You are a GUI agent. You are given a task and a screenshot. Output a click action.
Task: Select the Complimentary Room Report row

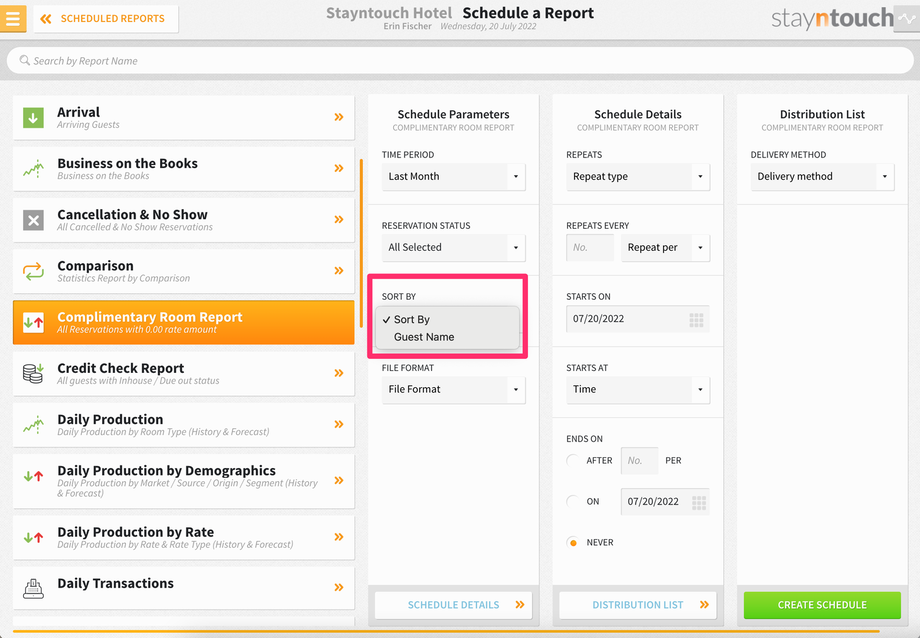(184, 322)
